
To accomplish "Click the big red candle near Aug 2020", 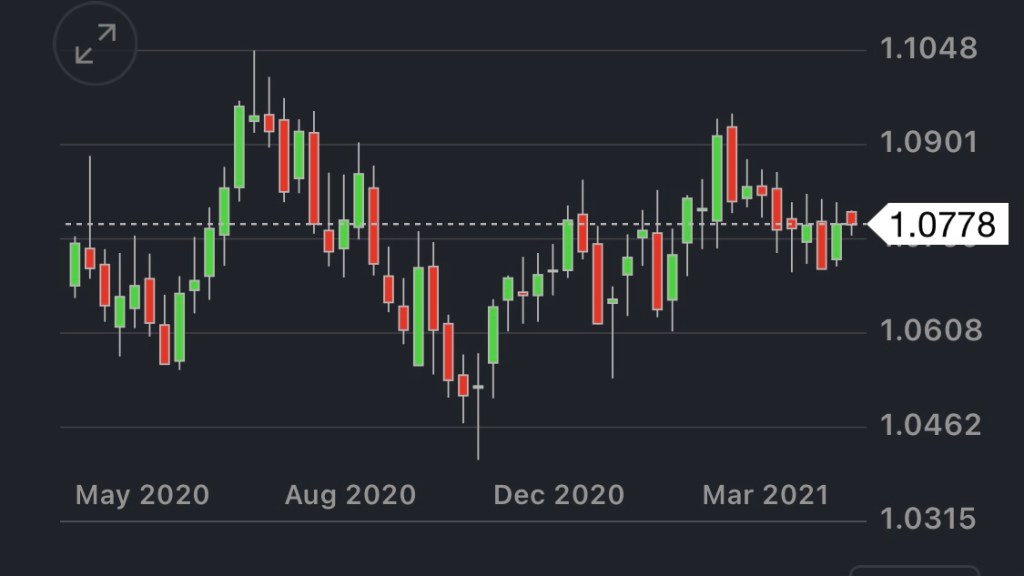I will coord(314,178).
